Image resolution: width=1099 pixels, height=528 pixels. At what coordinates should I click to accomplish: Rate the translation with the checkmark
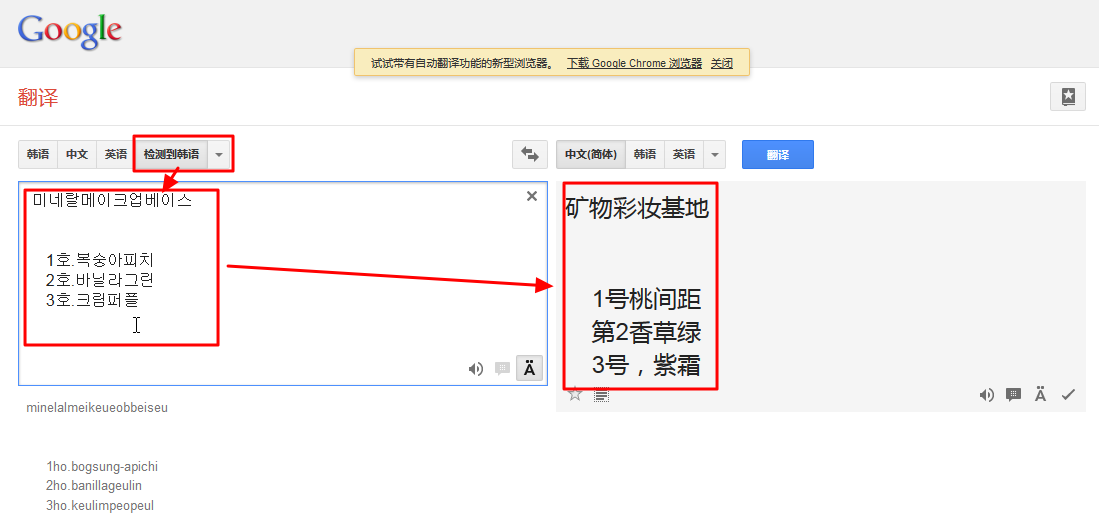[1068, 395]
